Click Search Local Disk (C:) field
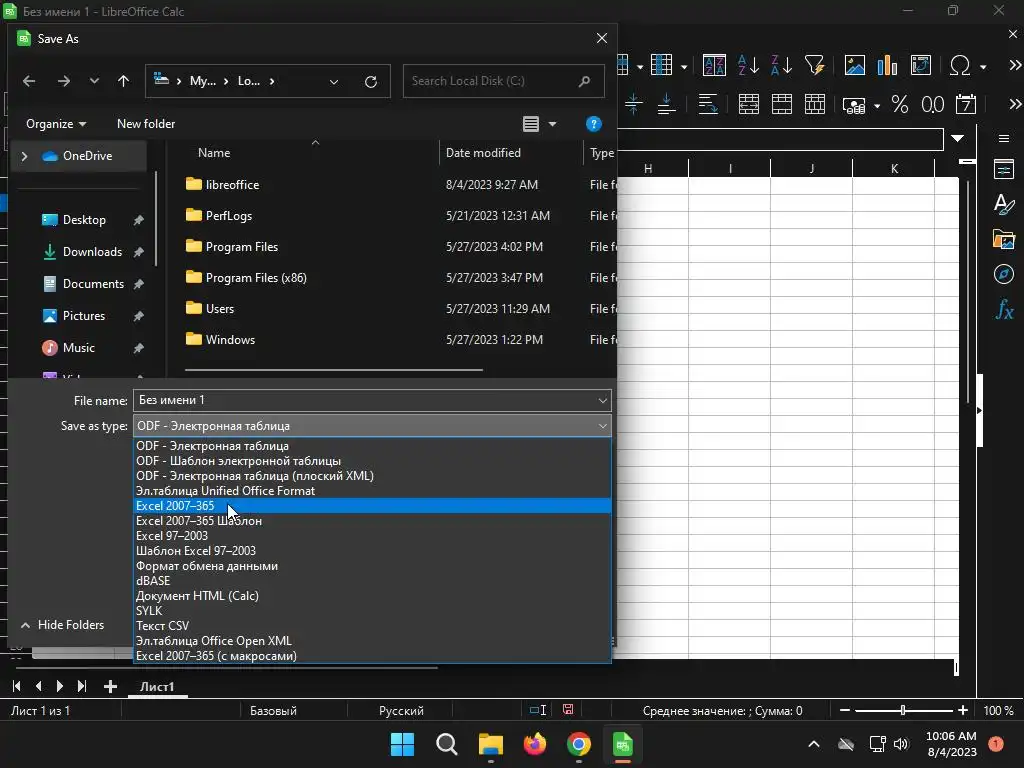 pyautogui.click(x=504, y=81)
